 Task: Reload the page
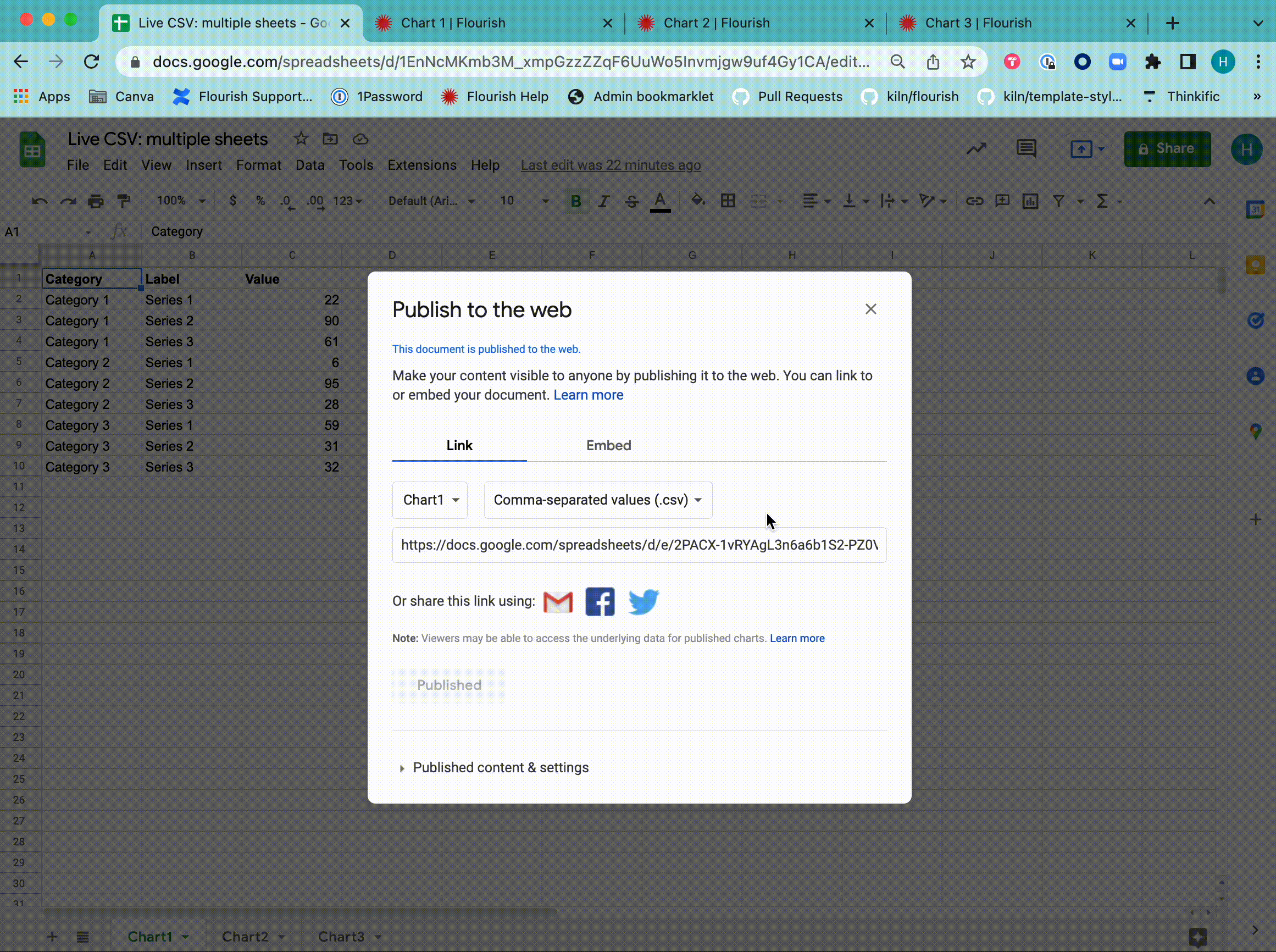(91, 62)
